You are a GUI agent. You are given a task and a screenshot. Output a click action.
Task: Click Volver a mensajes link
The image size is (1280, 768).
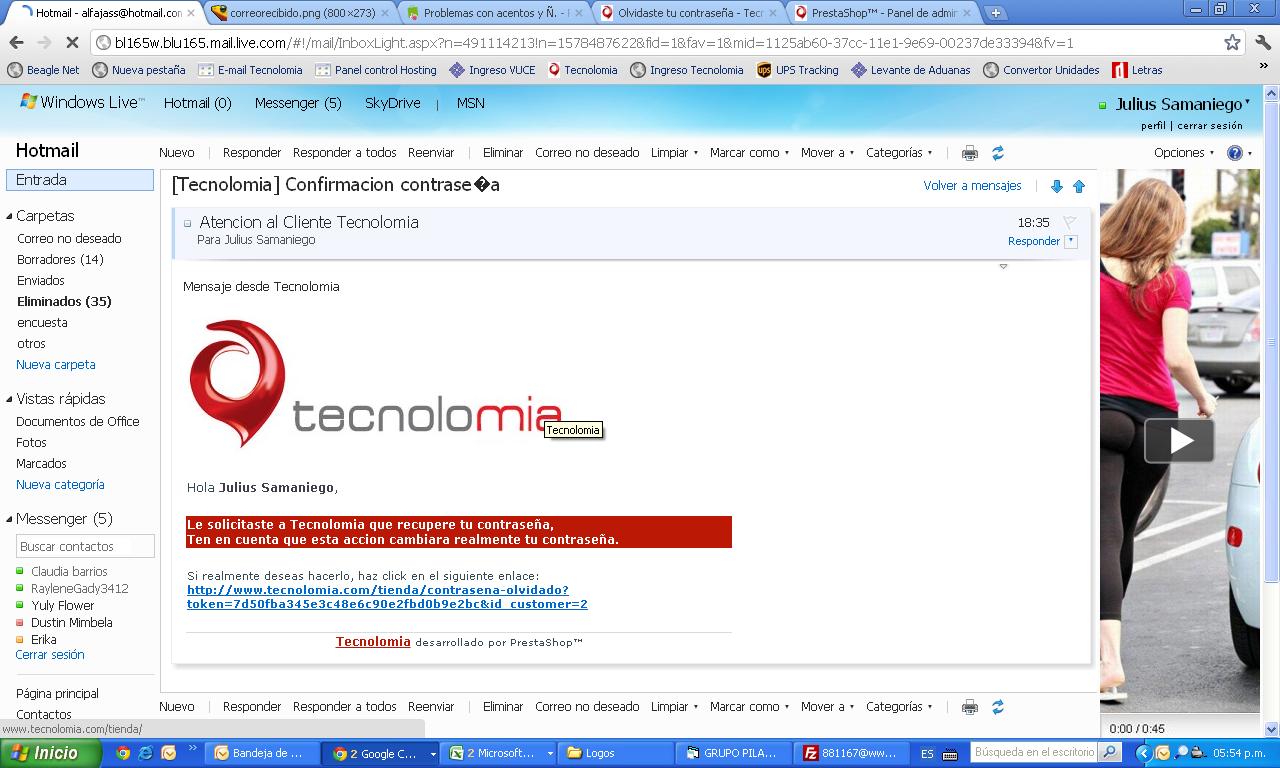click(972, 186)
